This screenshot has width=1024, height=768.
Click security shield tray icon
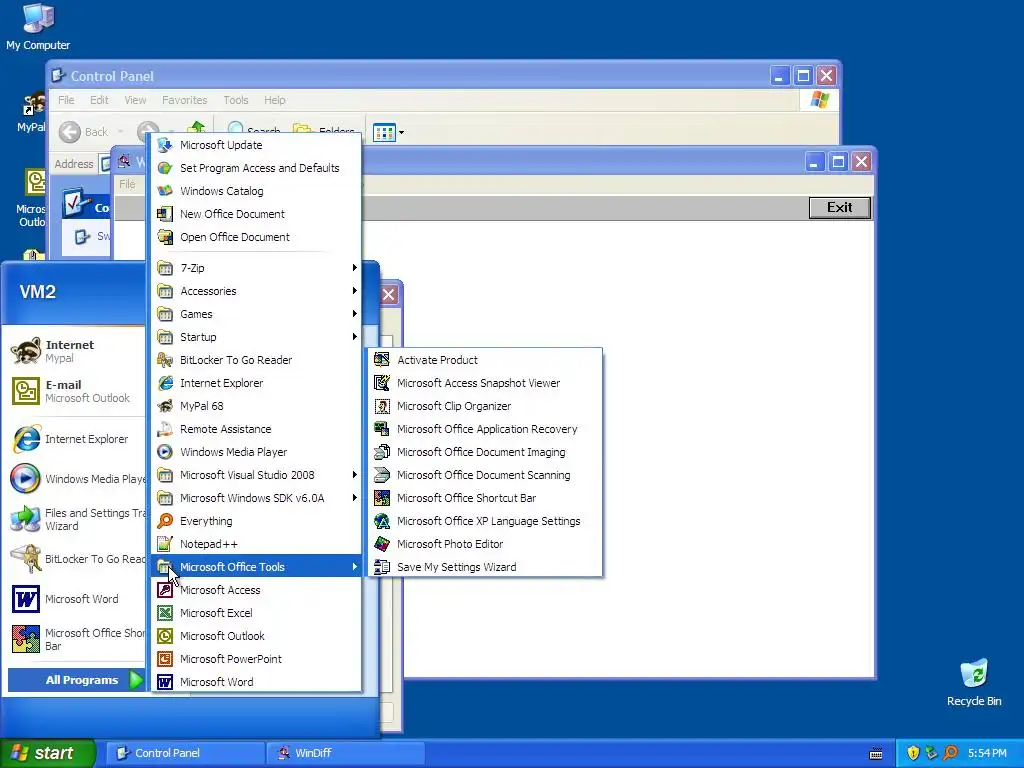coord(913,753)
